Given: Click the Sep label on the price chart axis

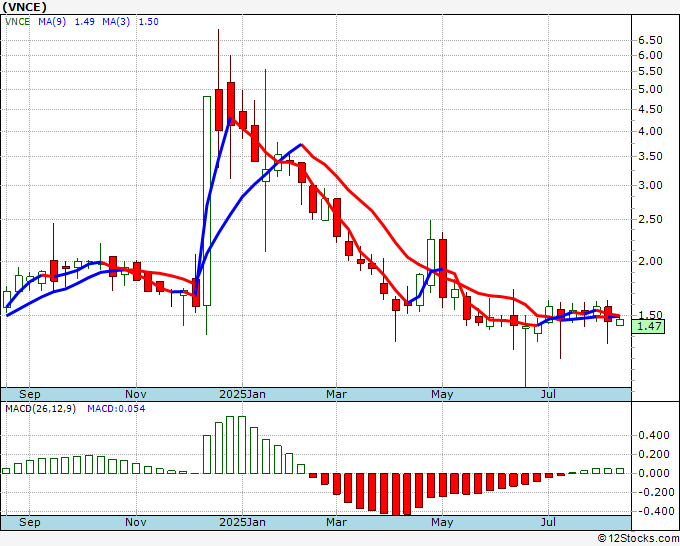Looking at the screenshot, I should click(29, 394).
